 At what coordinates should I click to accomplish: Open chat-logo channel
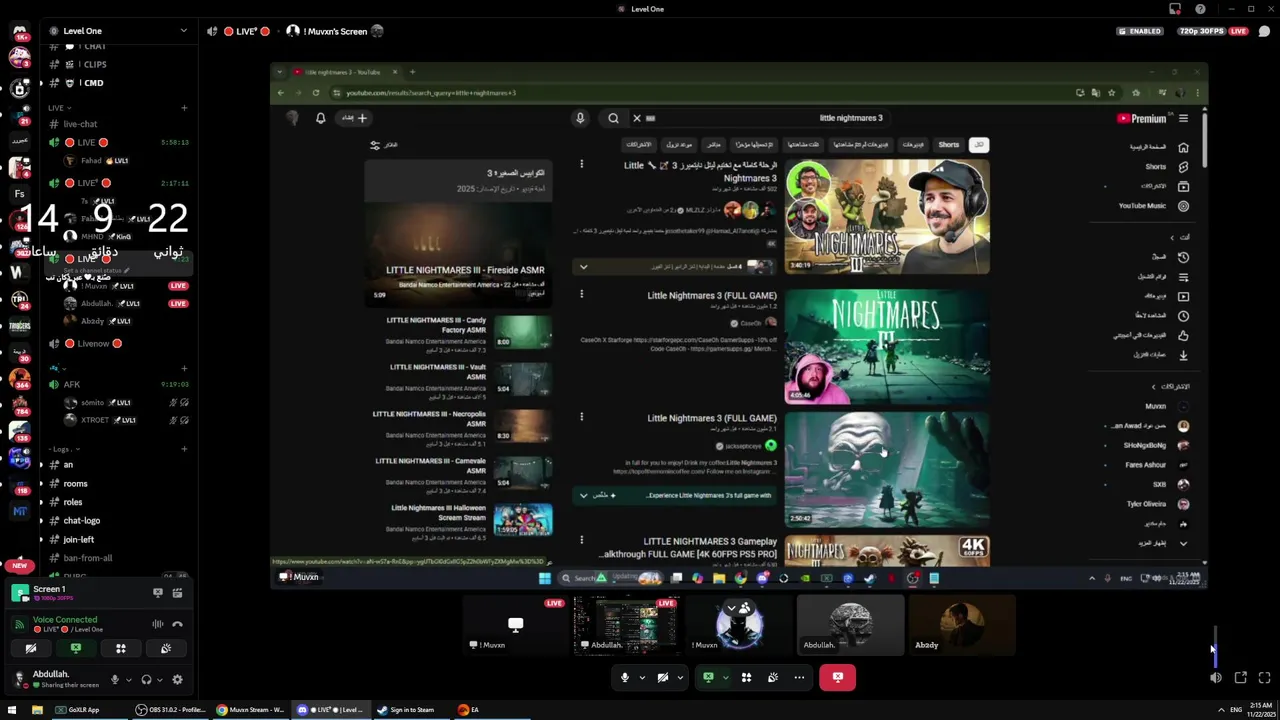tap(82, 521)
